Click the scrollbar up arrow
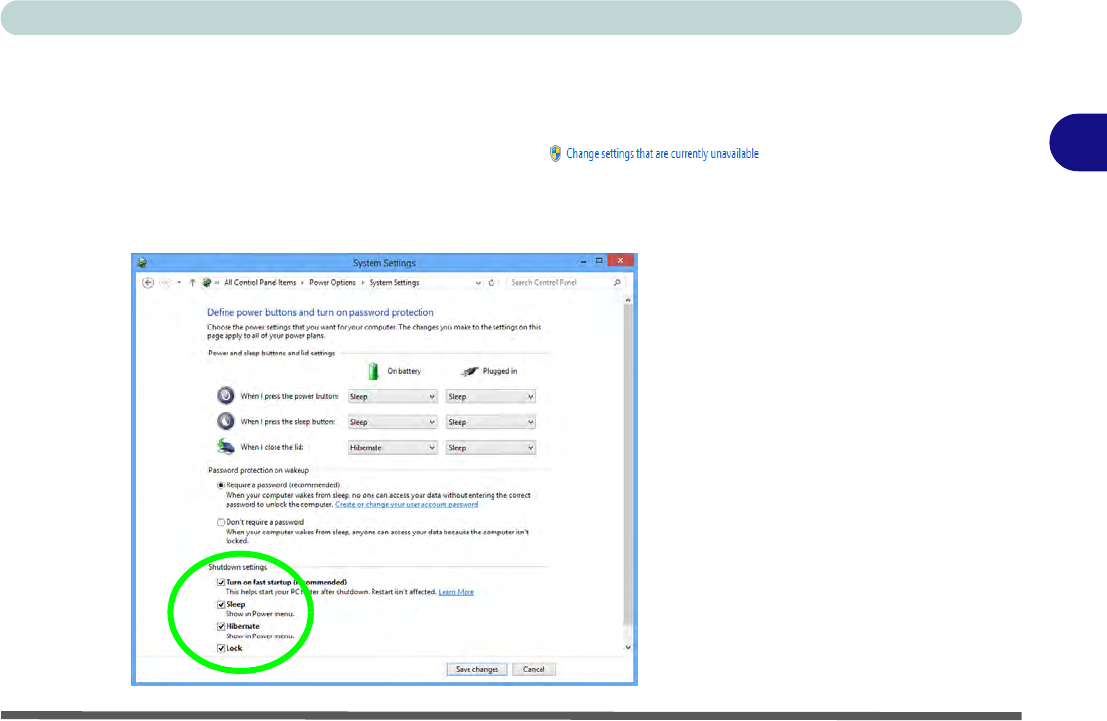The image size is (1107, 721). pyautogui.click(x=628, y=301)
